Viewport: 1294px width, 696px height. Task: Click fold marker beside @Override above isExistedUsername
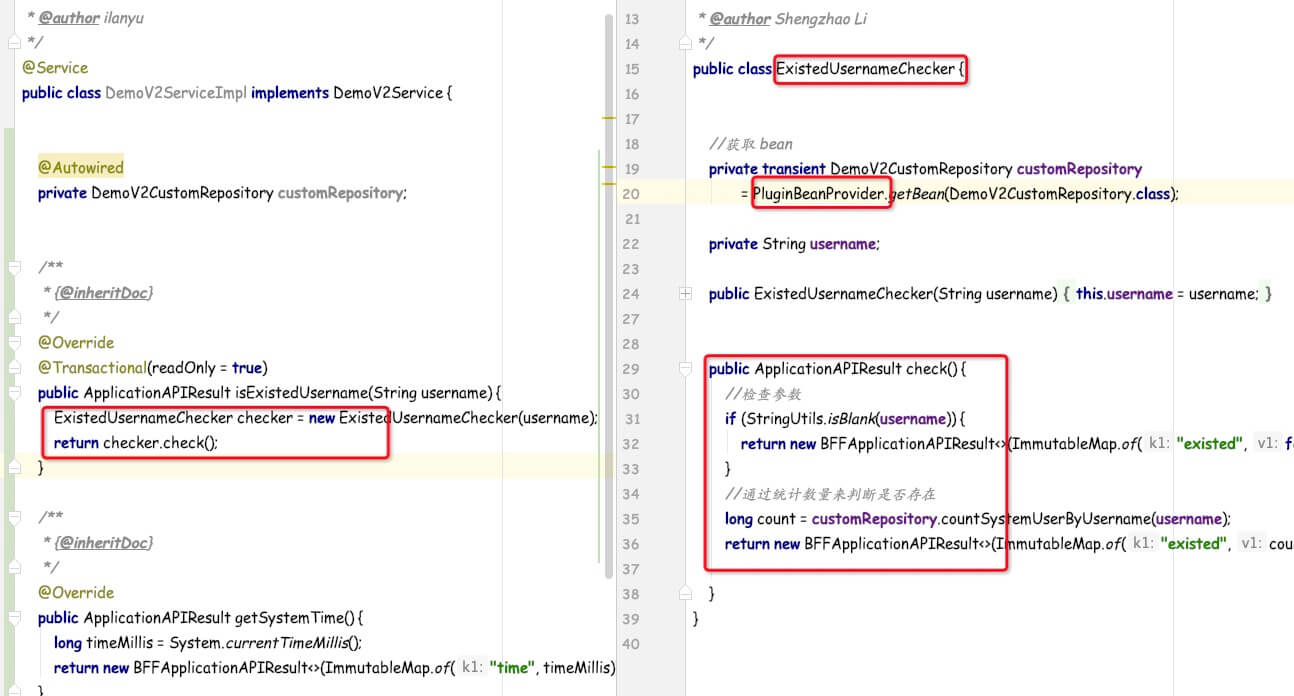(x=12, y=343)
